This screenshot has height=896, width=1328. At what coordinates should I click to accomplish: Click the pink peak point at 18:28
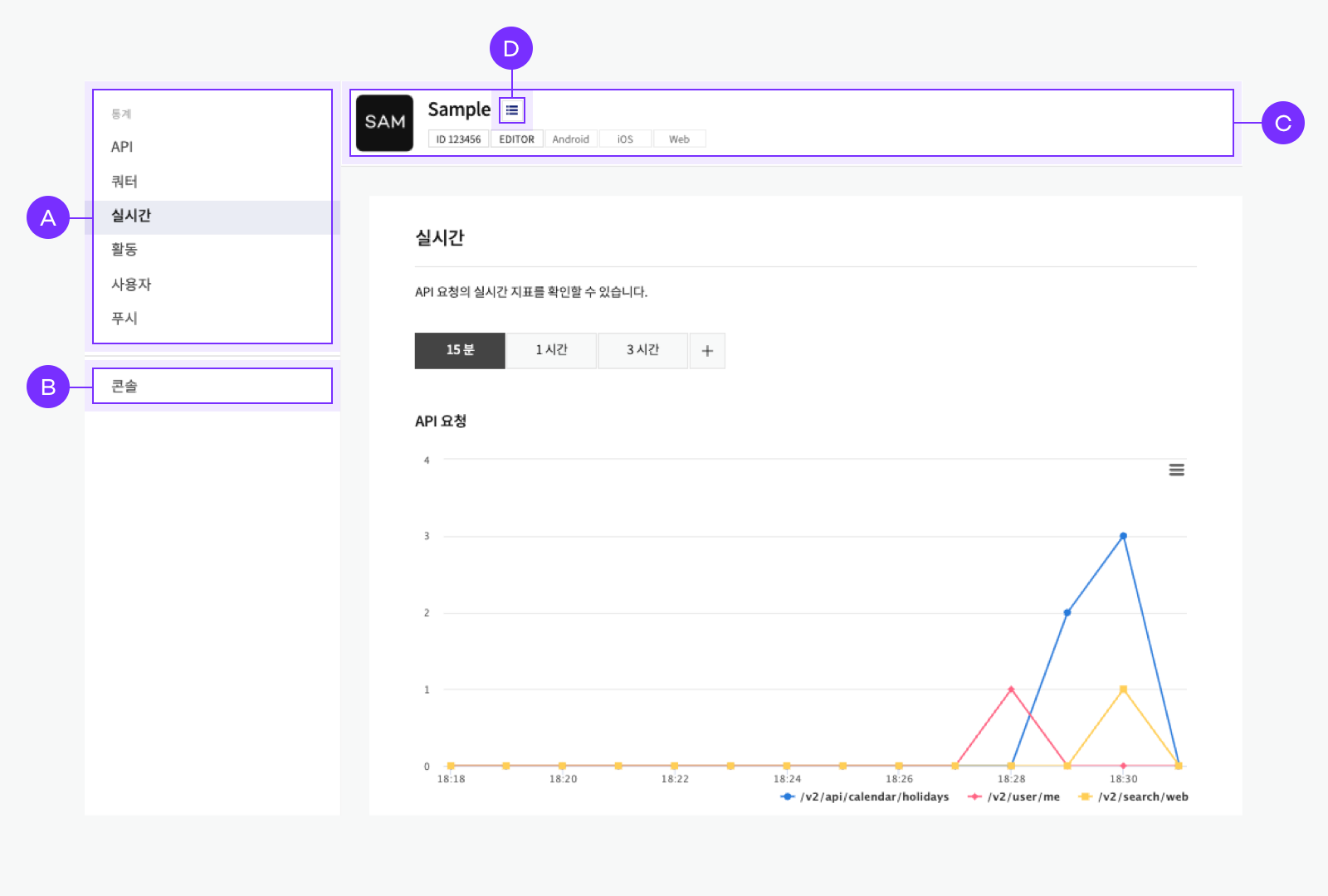click(1011, 689)
